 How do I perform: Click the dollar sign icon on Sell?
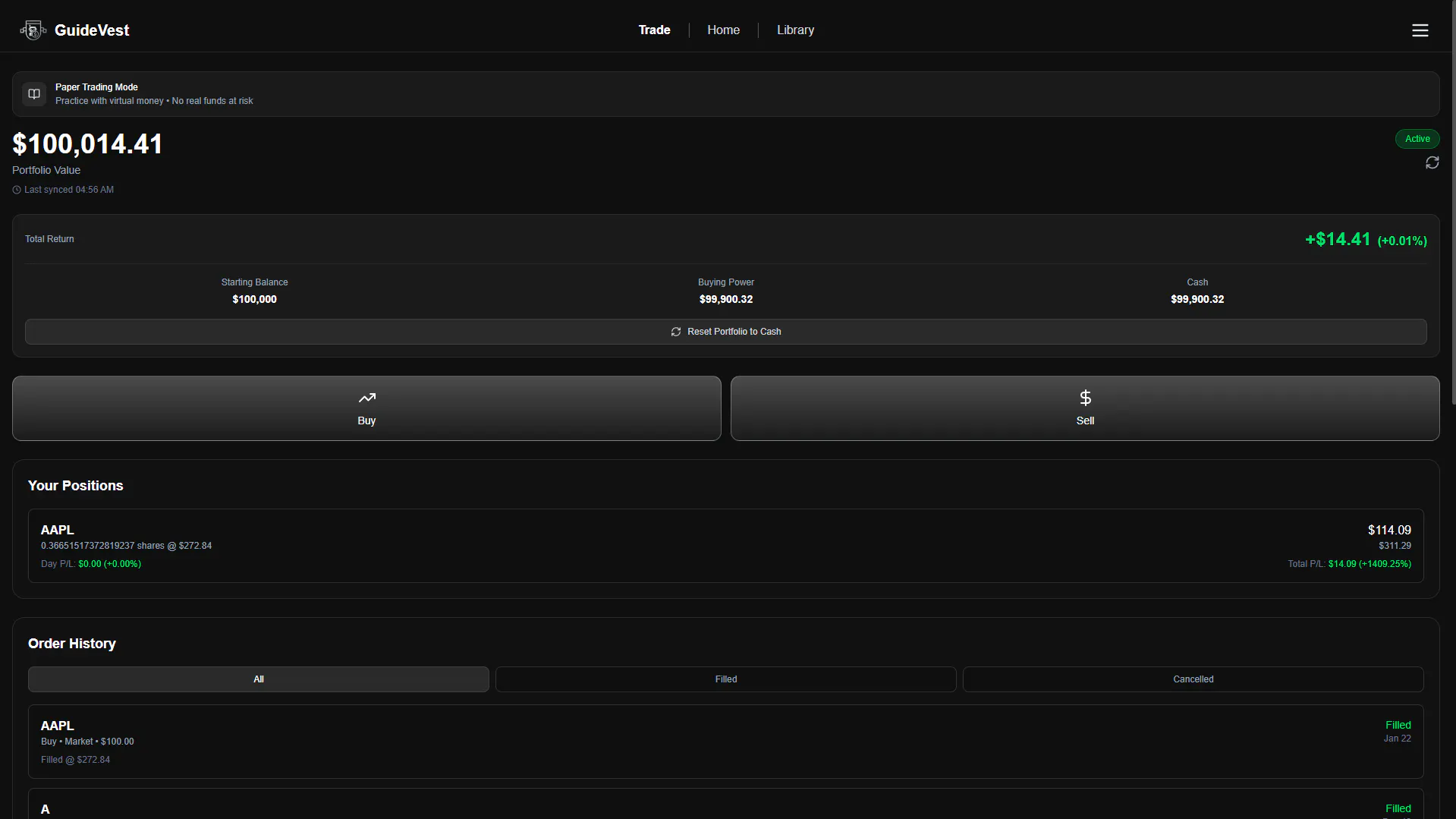(1085, 398)
